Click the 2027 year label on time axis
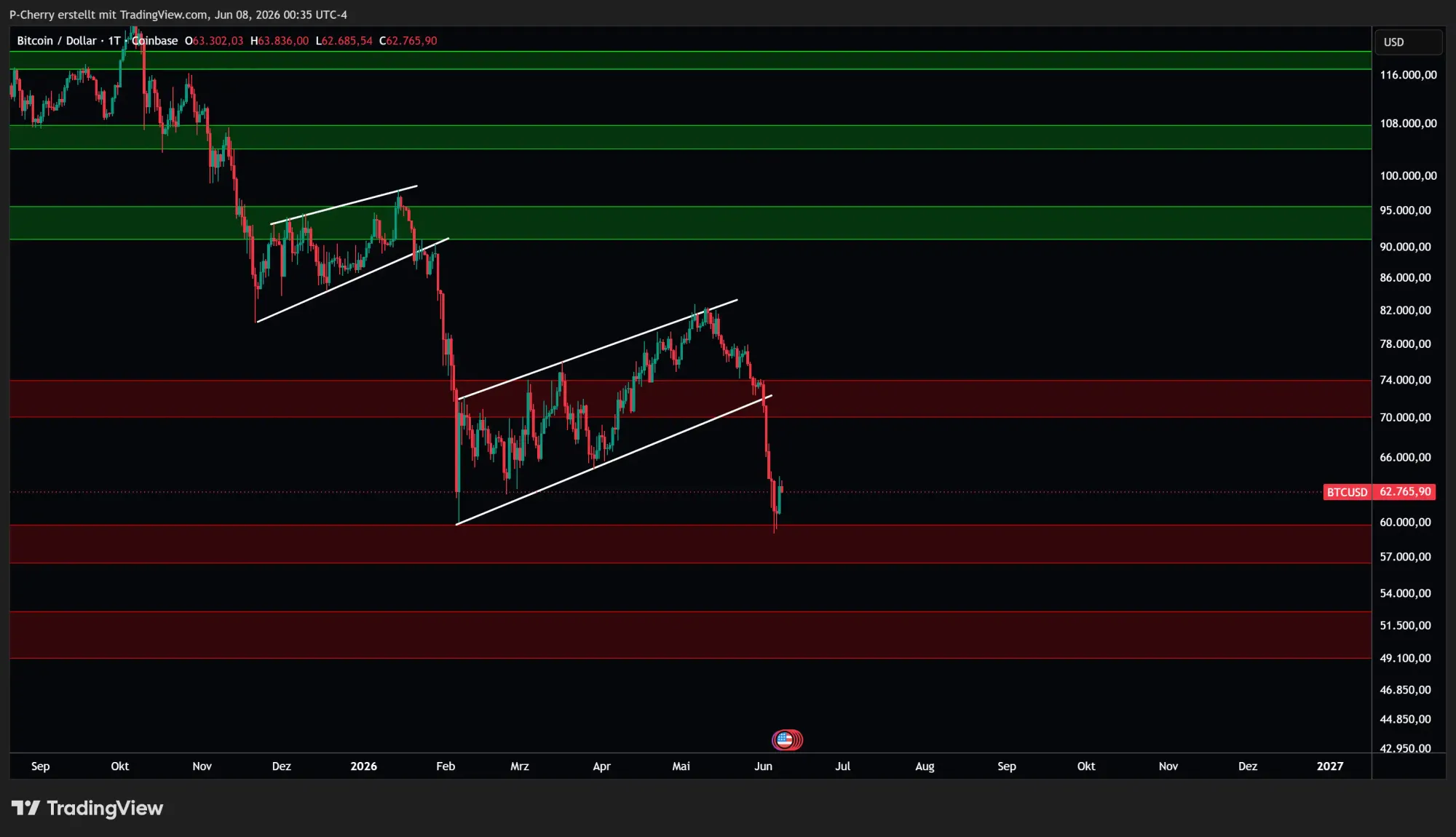 (x=1330, y=766)
